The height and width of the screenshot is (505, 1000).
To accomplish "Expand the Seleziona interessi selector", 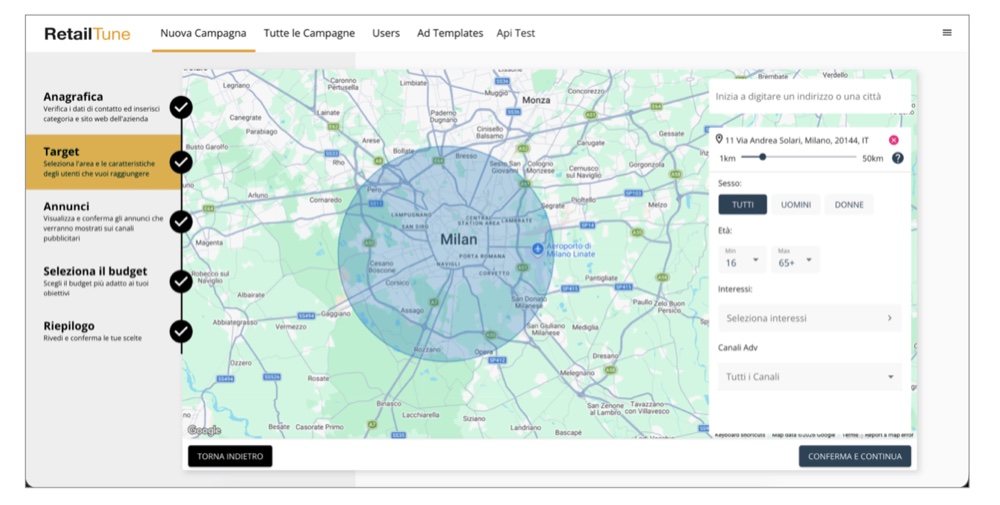I will click(x=809, y=318).
